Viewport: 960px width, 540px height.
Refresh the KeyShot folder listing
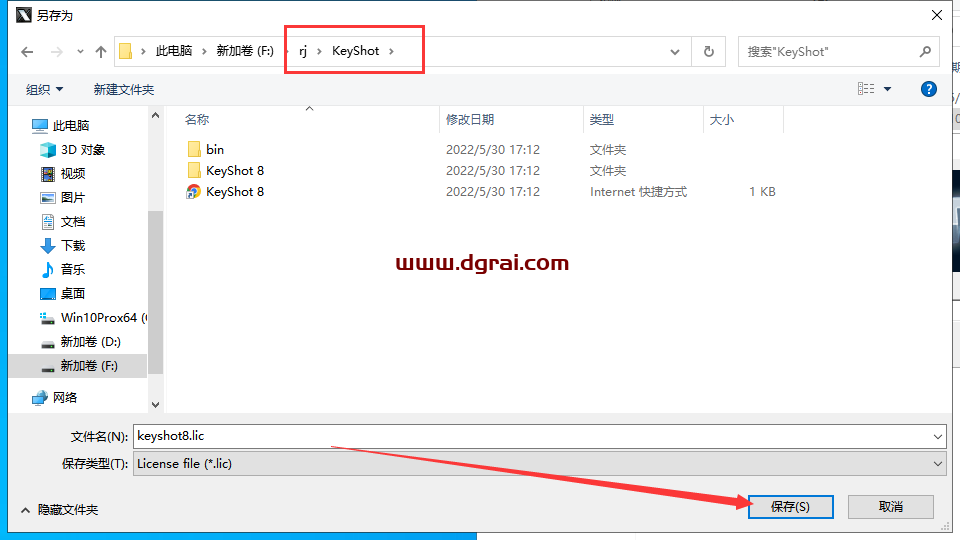point(709,51)
